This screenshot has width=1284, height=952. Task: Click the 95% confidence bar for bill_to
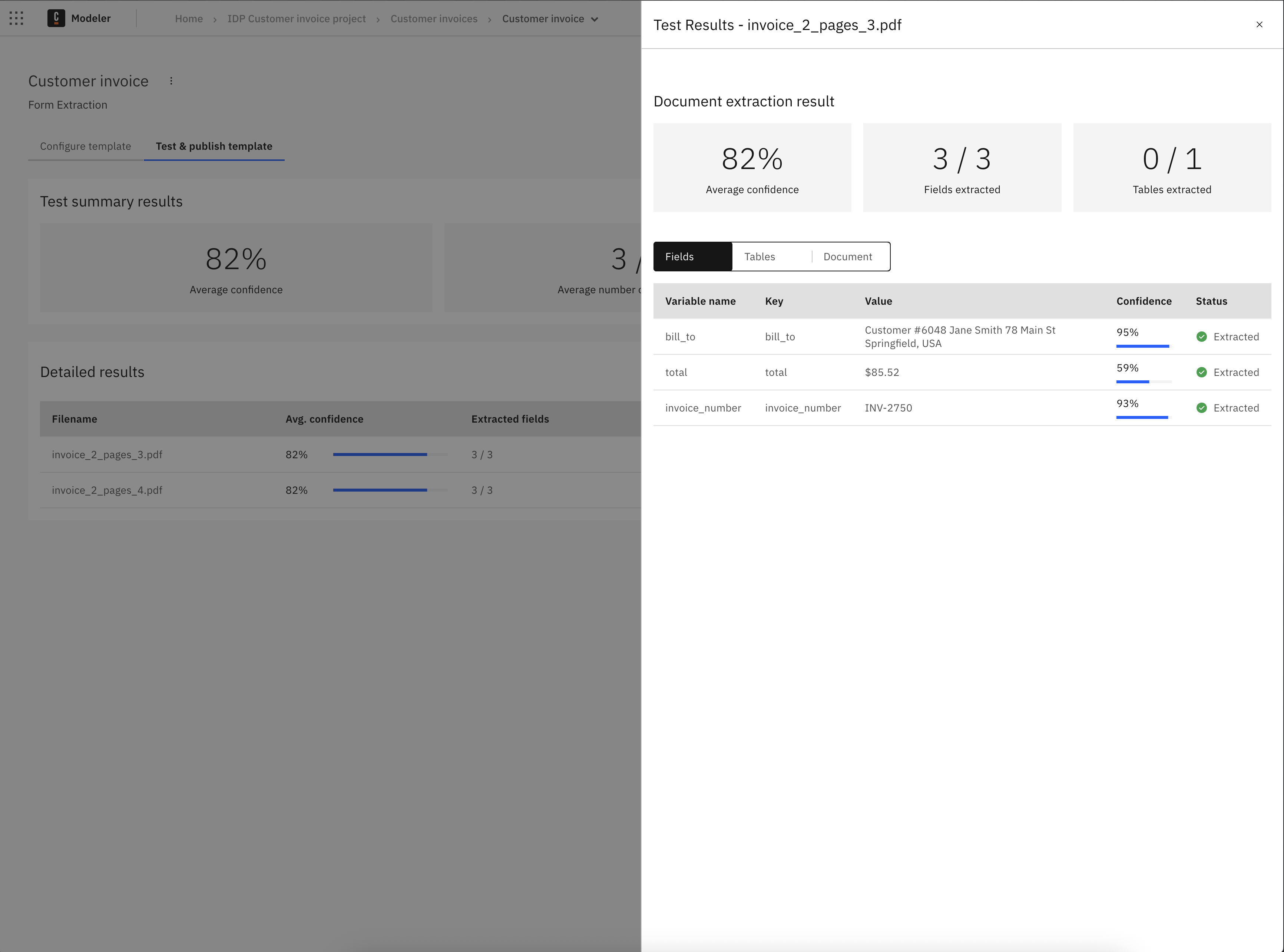1144,346
